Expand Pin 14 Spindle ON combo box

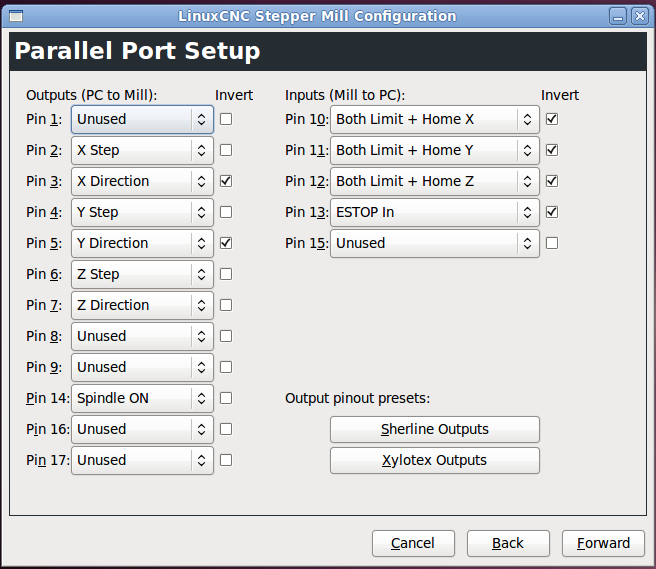point(142,398)
